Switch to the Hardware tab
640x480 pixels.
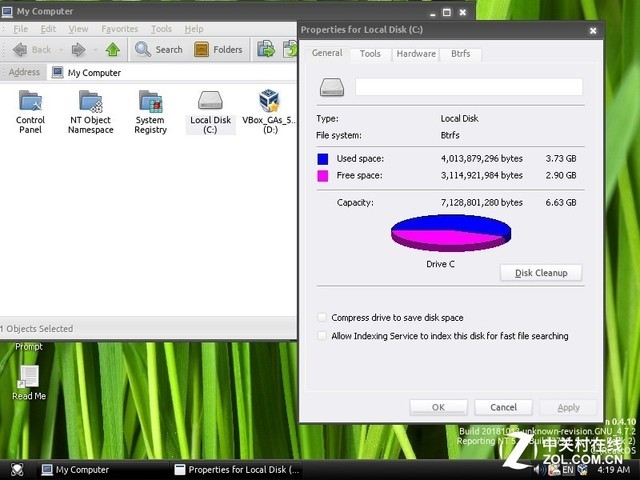[416, 54]
